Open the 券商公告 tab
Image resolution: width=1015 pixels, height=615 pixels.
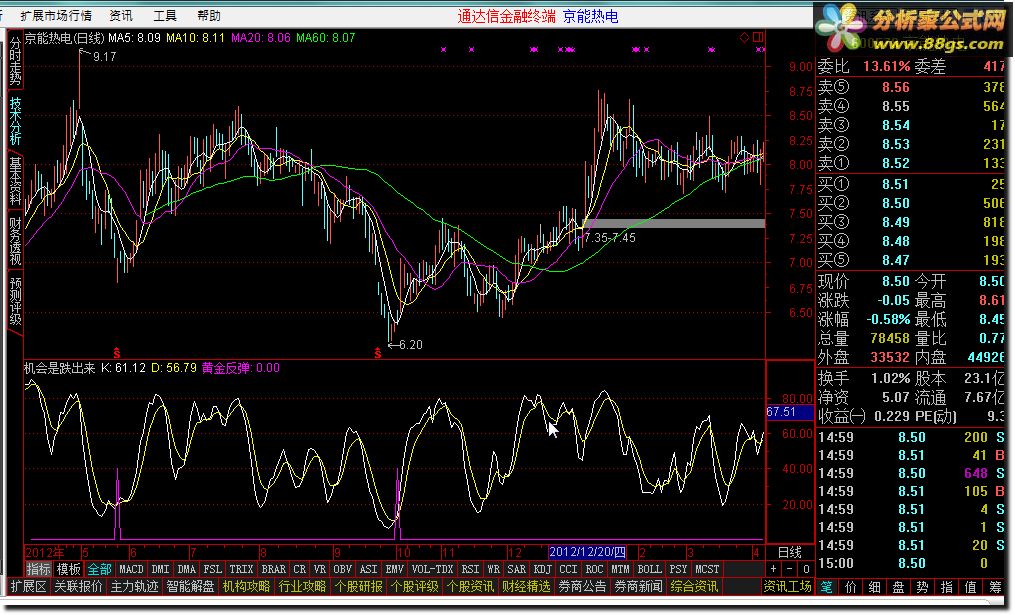582,587
